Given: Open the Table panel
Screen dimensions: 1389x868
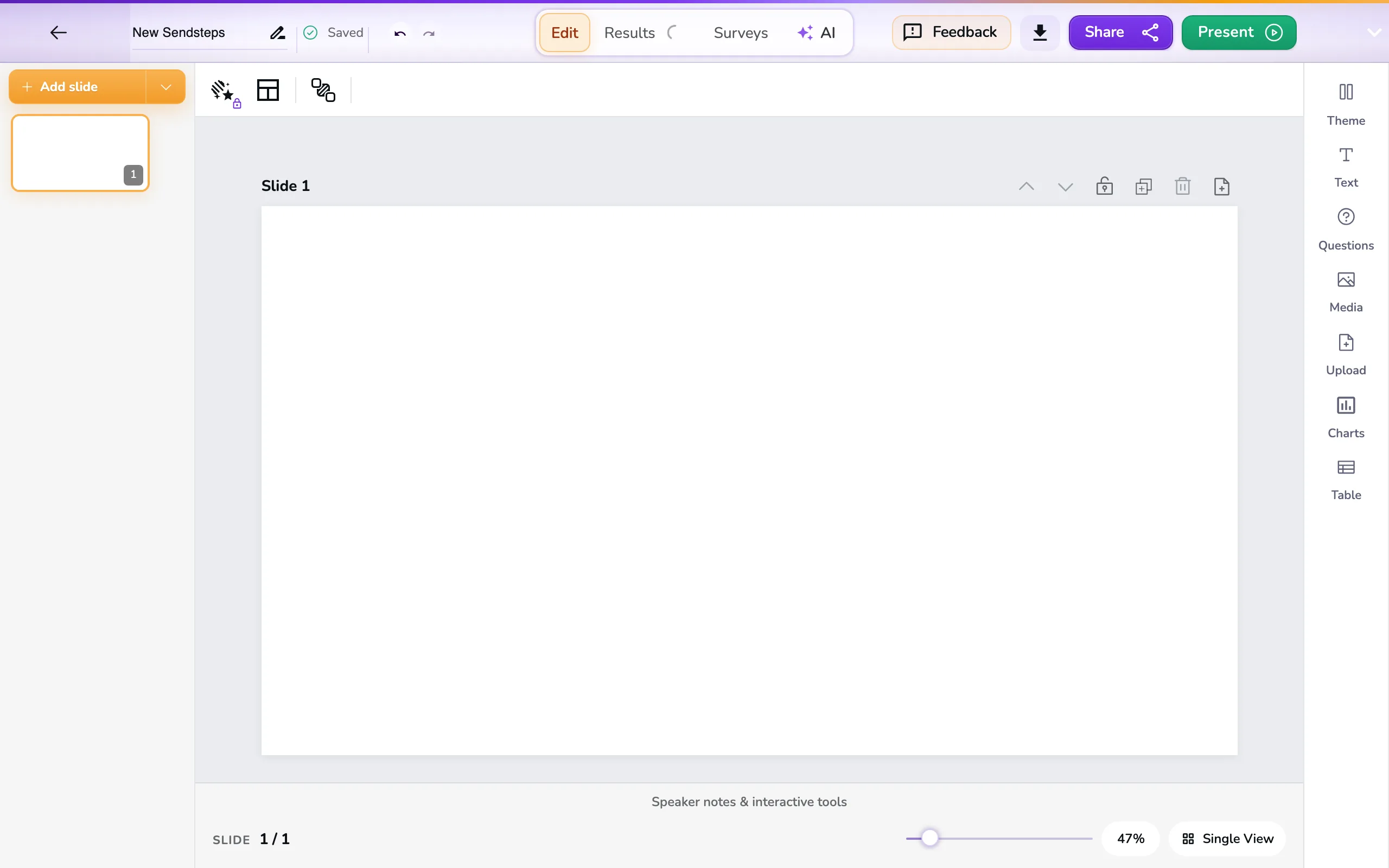Looking at the screenshot, I should coord(1346,480).
